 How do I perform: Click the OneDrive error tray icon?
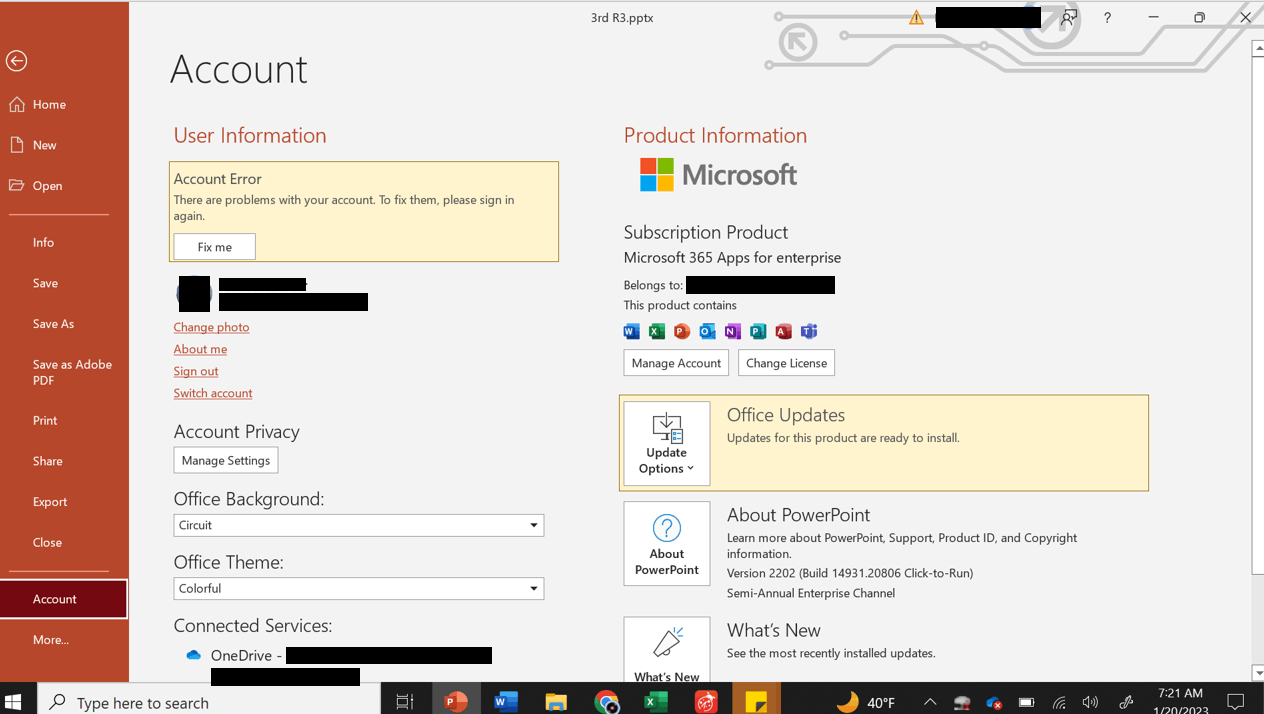(x=994, y=702)
